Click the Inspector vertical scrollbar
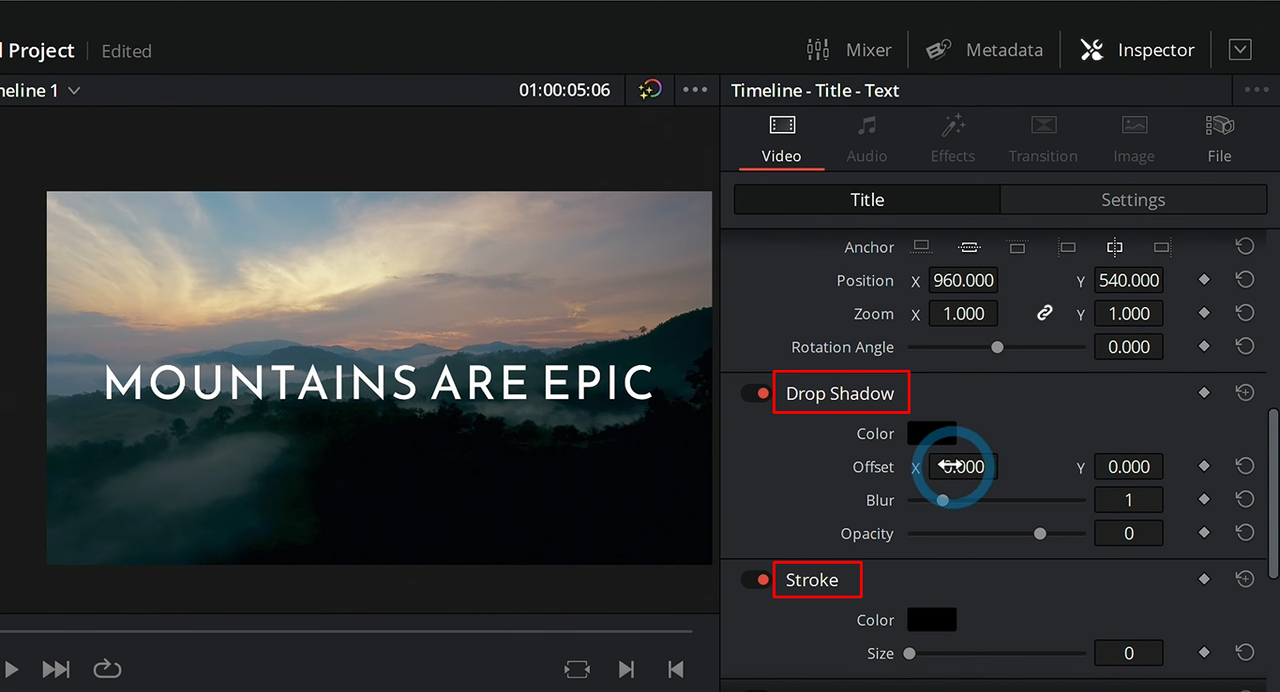 tap(1273, 492)
